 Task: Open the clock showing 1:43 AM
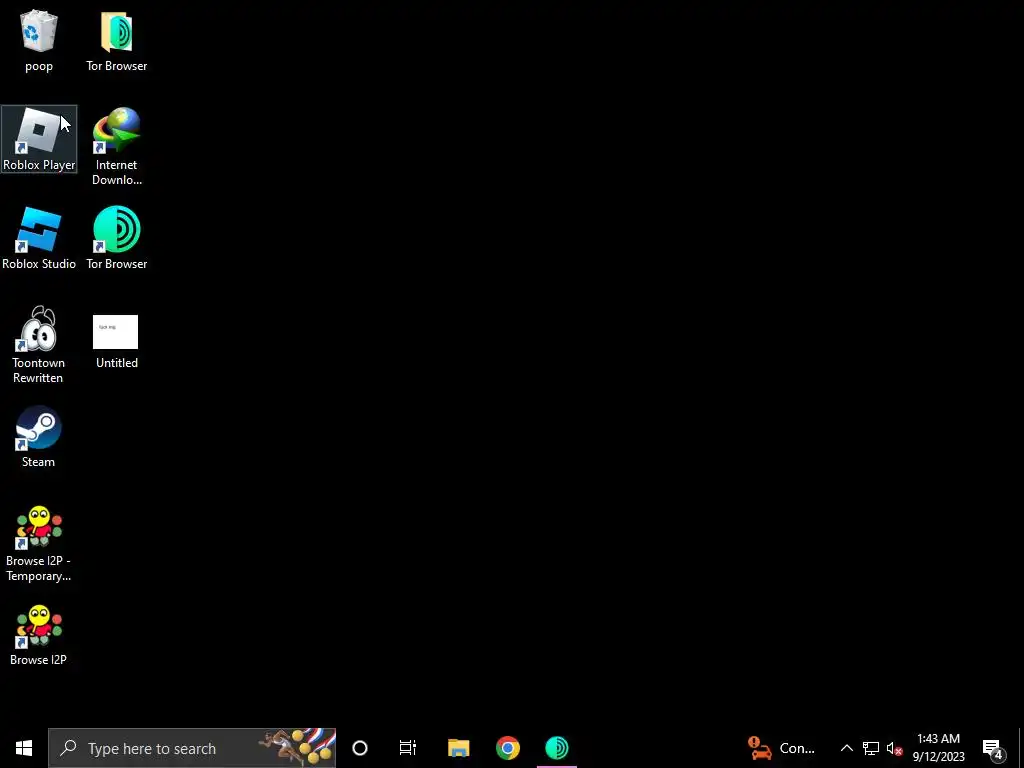938,748
